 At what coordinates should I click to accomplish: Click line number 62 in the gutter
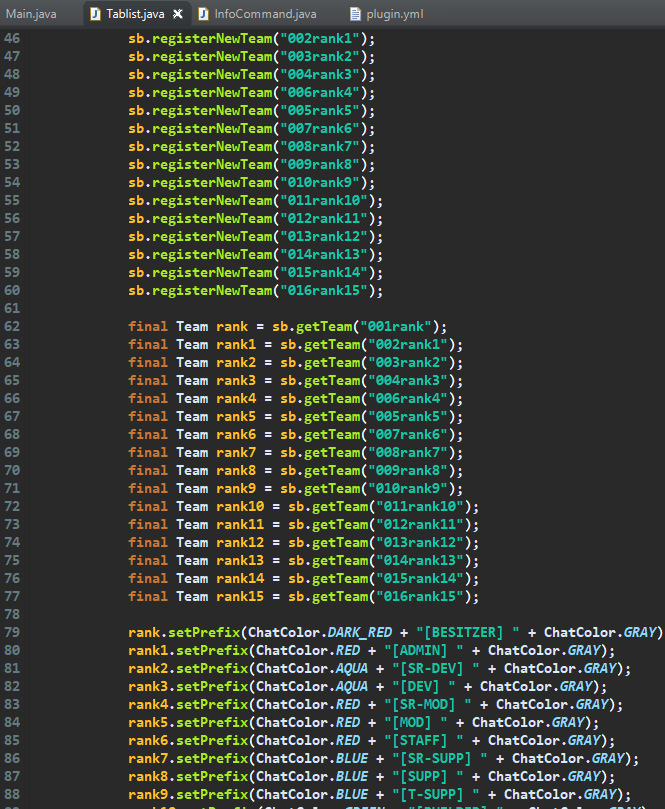[x=12, y=327]
